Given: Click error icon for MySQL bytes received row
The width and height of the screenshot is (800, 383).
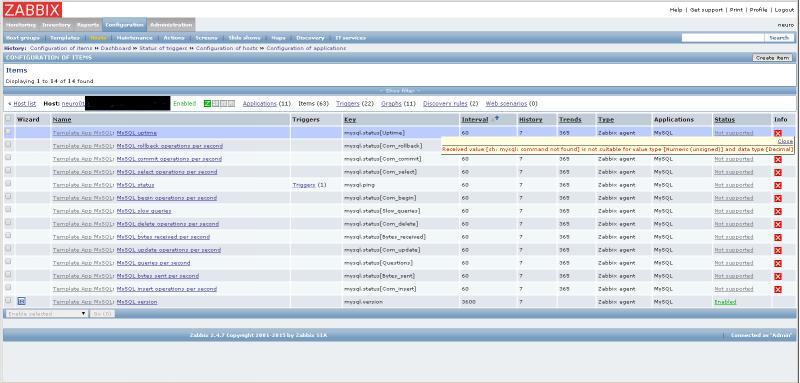Looking at the screenshot, I should point(778,237).
